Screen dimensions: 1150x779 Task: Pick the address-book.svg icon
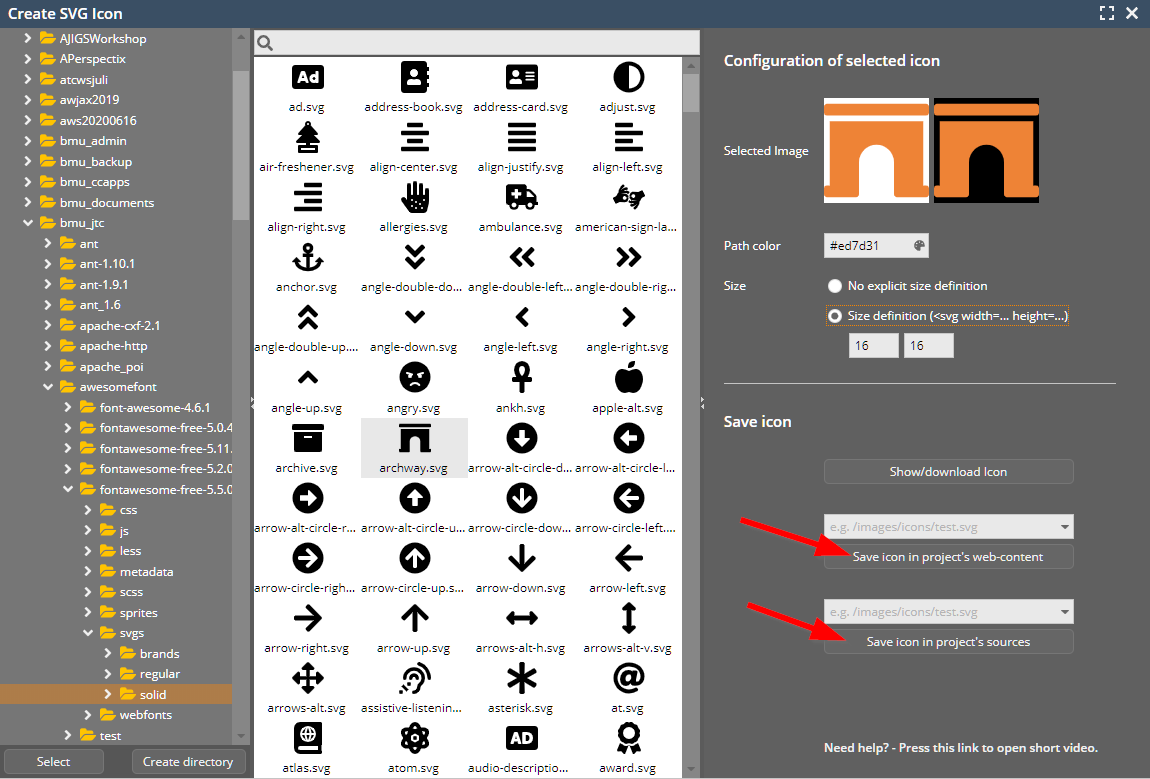(414, 77)
